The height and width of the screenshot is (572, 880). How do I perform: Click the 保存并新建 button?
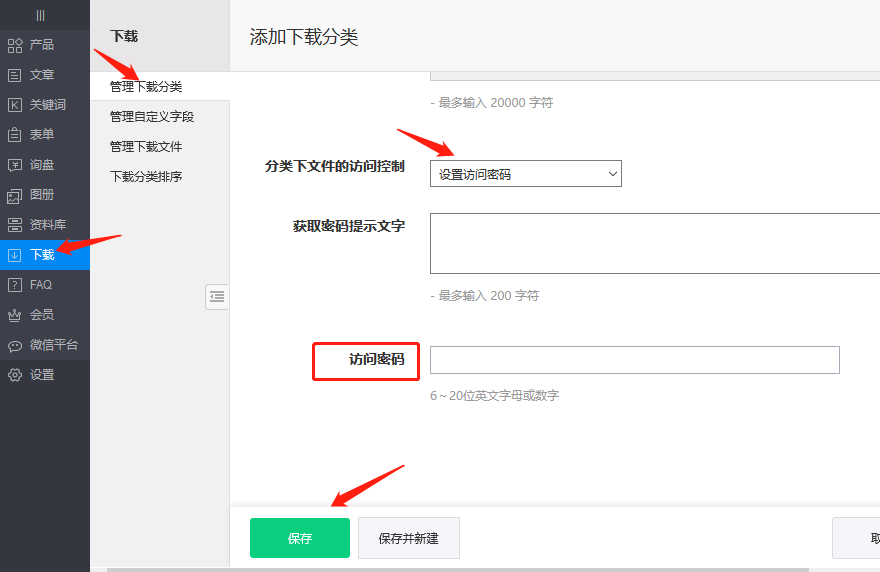click(x=408, y=538)
